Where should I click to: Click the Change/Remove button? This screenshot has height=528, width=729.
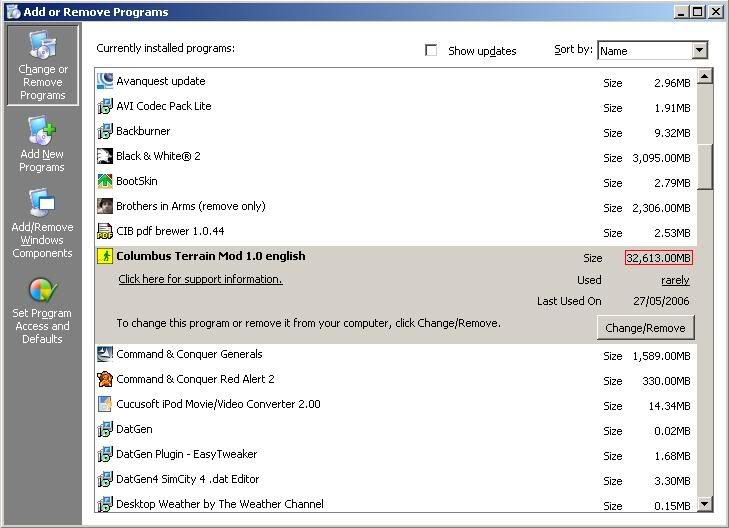[x=645, y=328]
